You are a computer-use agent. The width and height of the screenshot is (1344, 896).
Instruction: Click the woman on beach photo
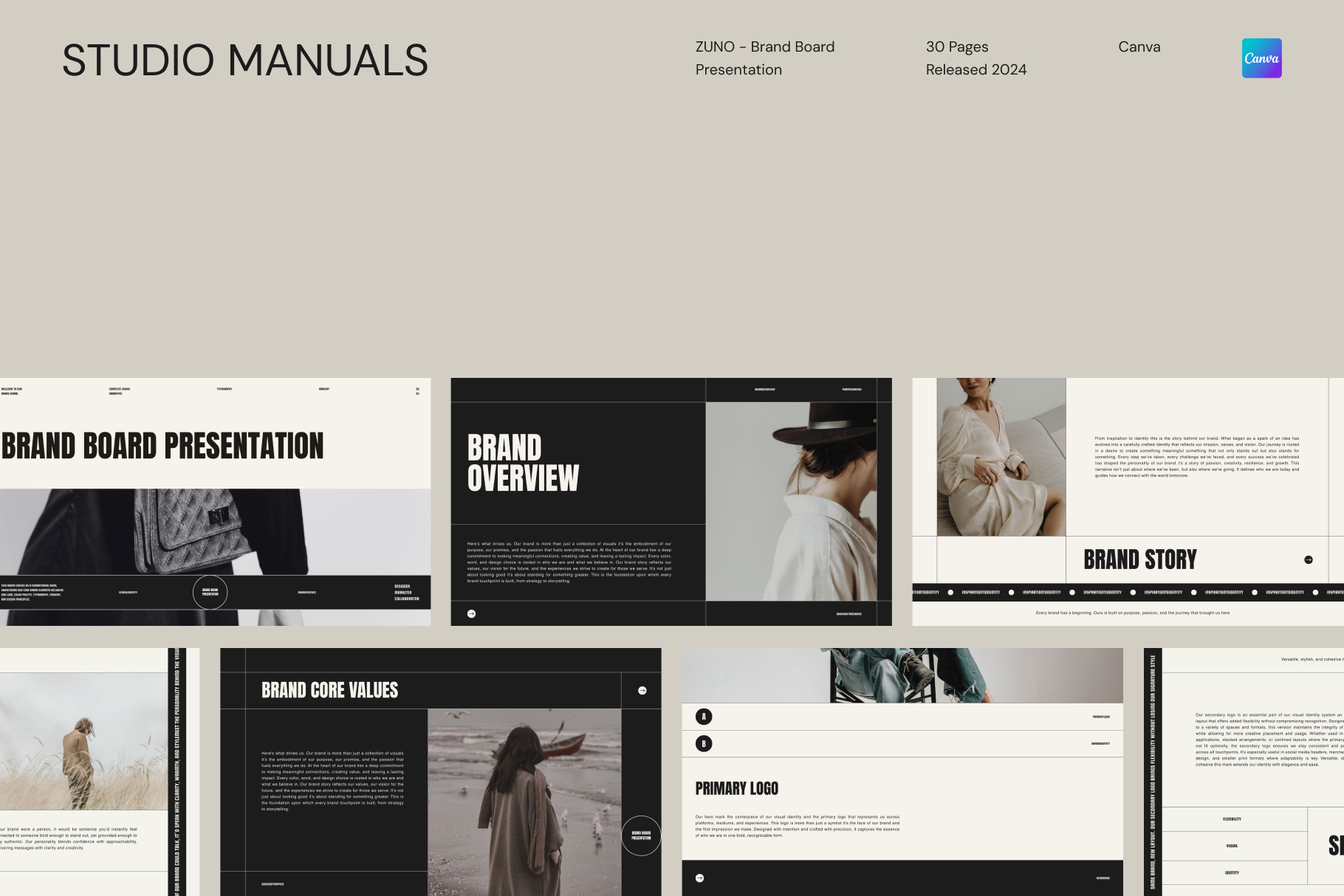pos(524,803)
